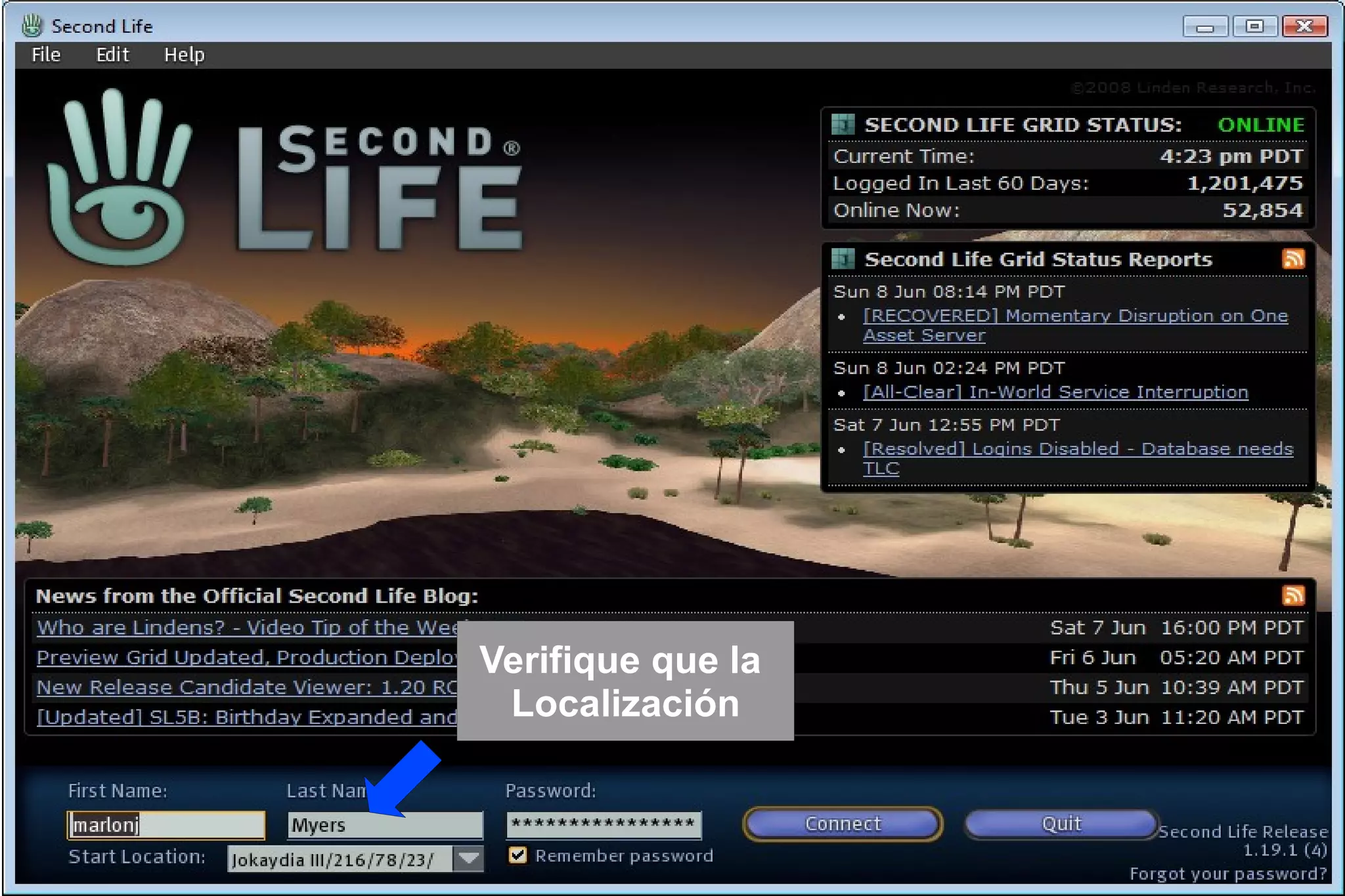Click the large Second Life hand-eye logo
Screen dimensions: 1345x896
pyautogui.click(x=119, y=178)
